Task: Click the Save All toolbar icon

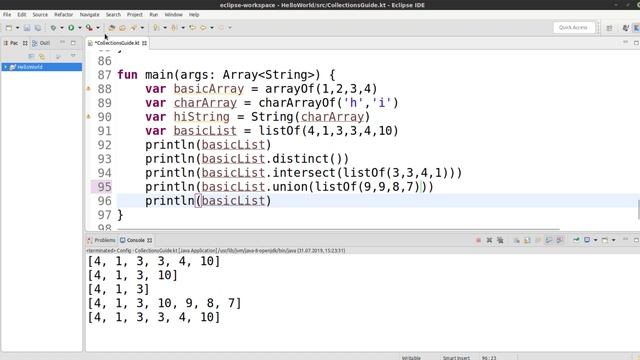Action: point(38,28)
